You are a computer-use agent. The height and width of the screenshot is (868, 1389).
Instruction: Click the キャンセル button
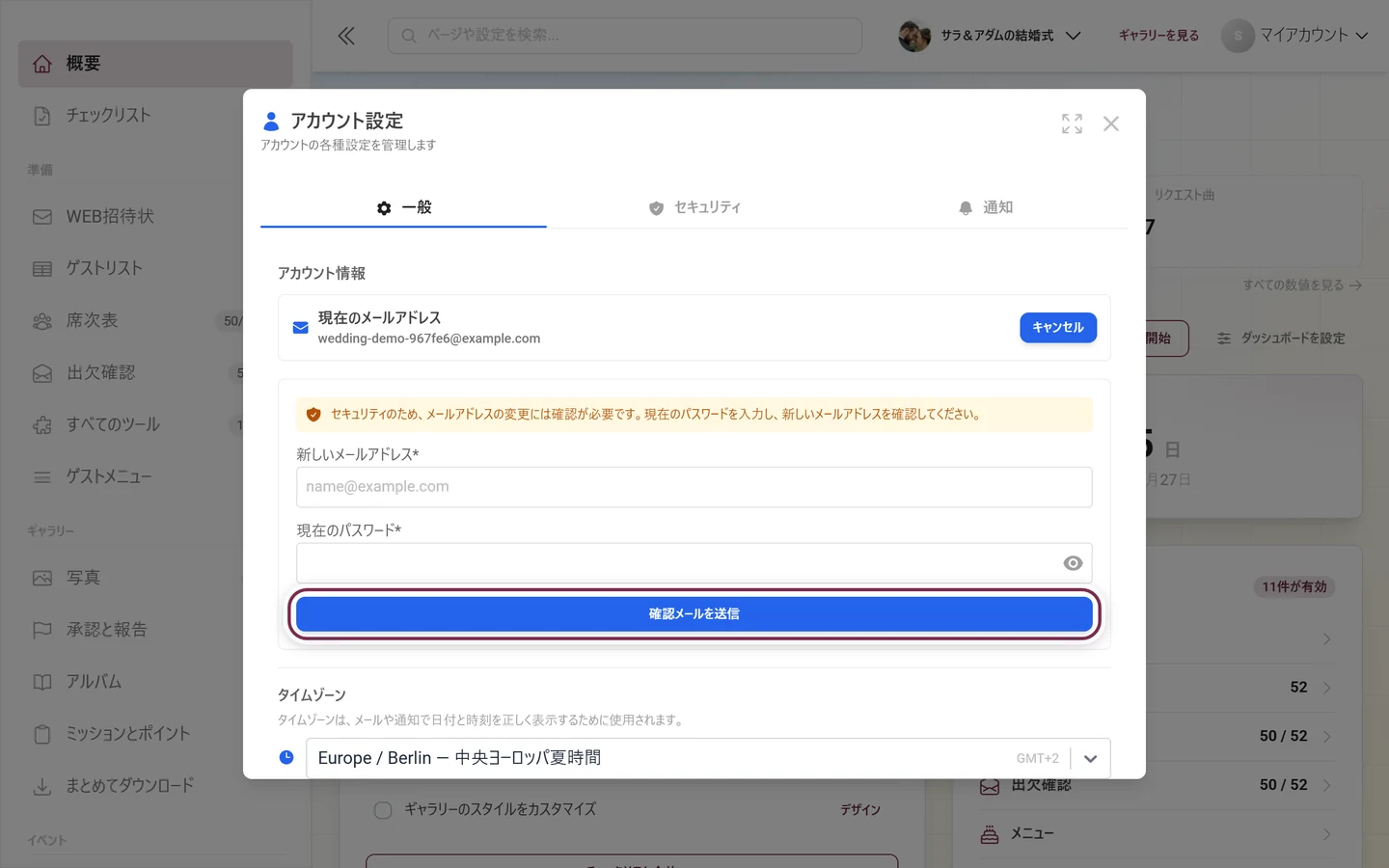[1058, 328]
